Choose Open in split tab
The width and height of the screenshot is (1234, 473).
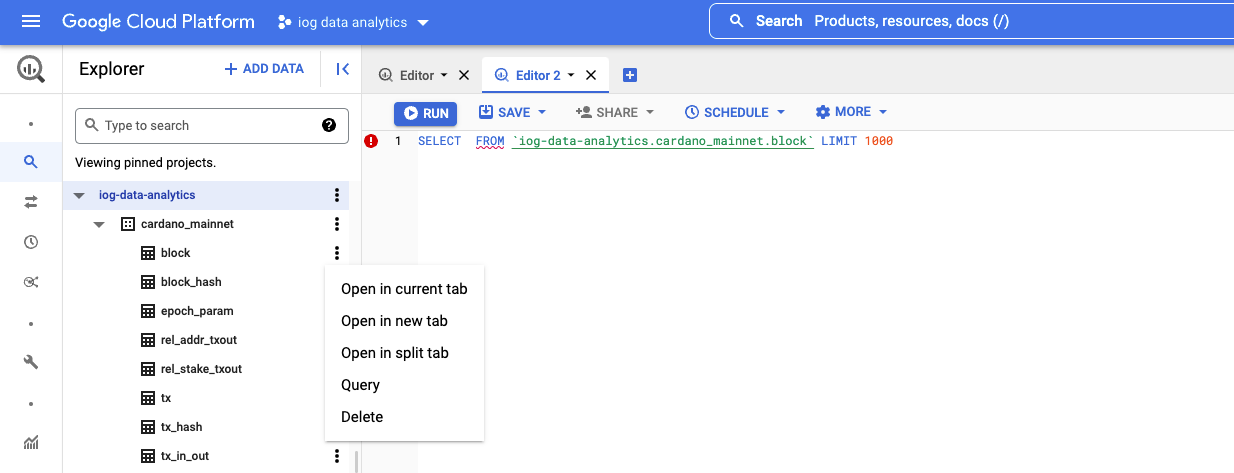404,353
